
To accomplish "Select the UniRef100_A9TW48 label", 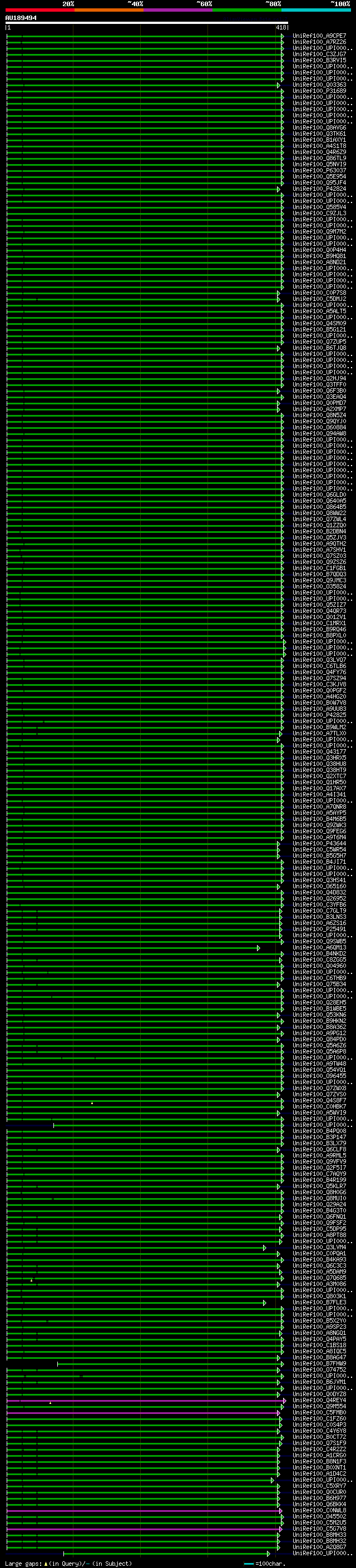I will (319, 1064).
